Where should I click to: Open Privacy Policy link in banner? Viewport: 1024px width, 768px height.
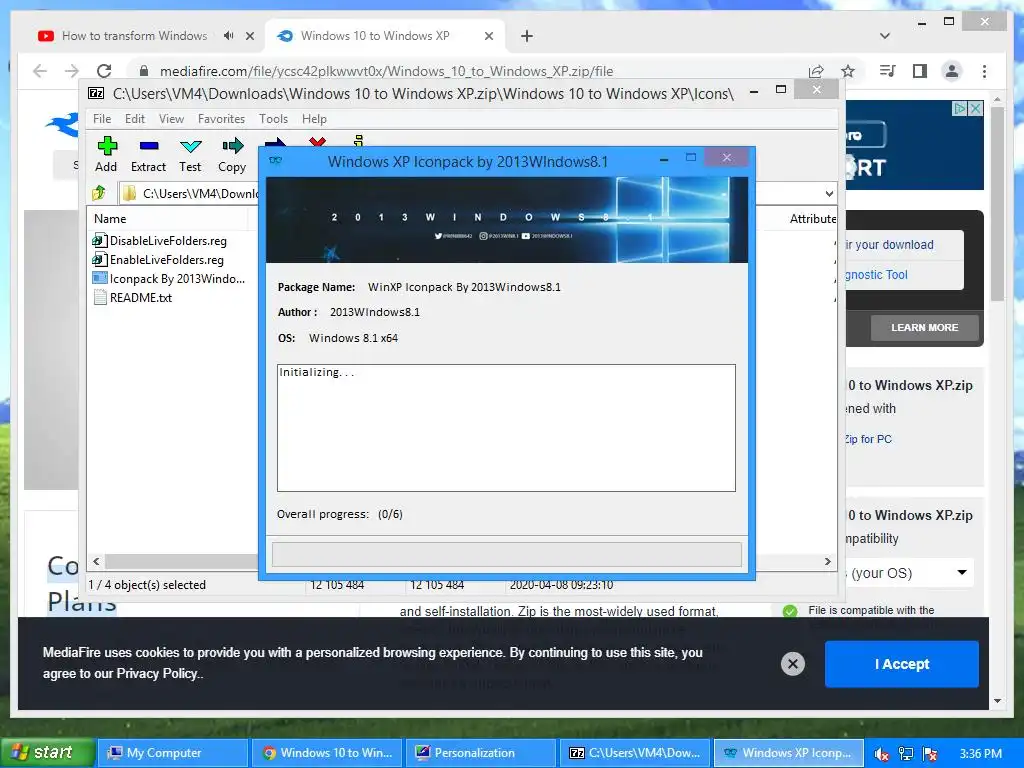(x=159, y=673)
